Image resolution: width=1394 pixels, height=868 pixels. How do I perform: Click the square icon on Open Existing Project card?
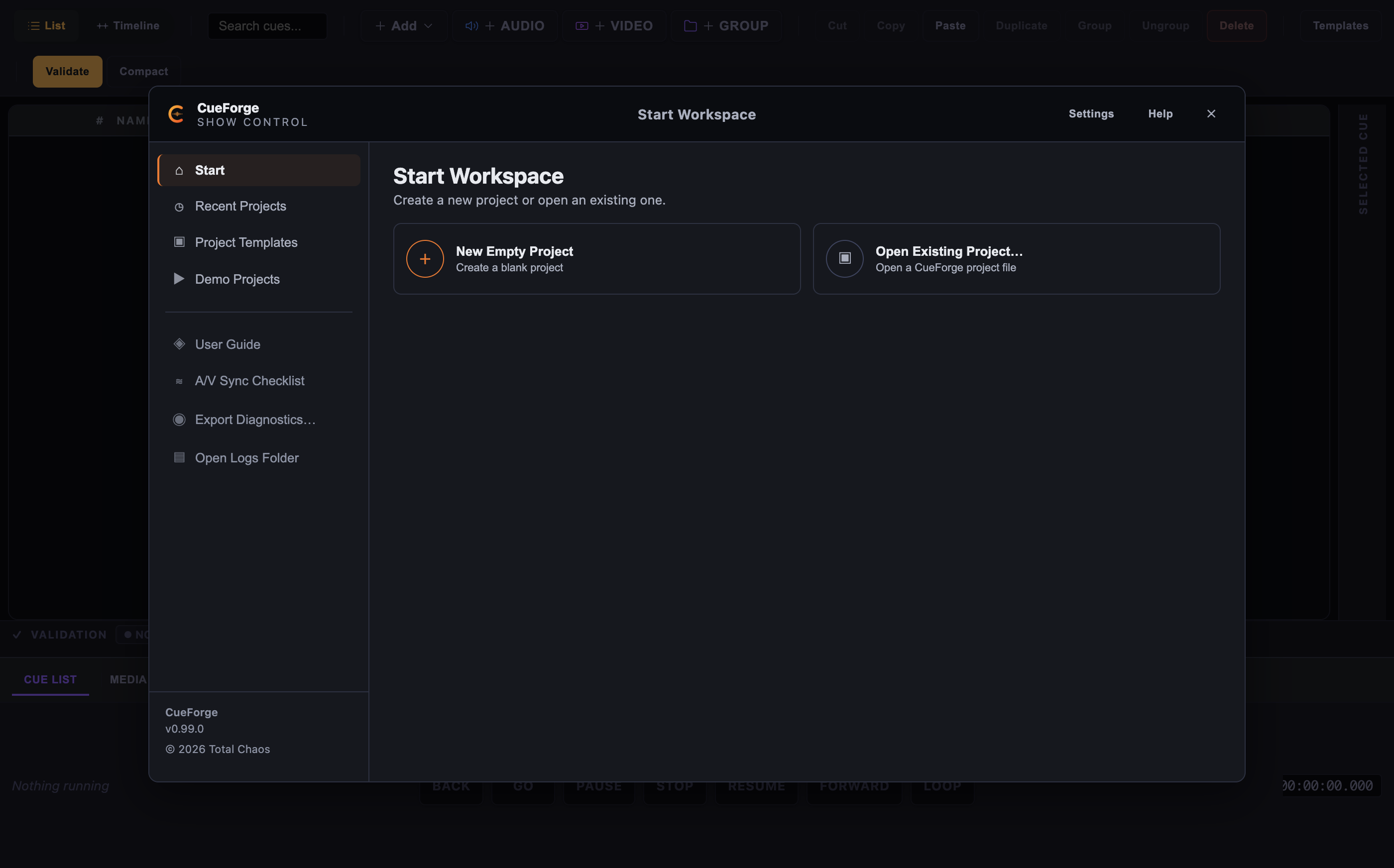point(844,259)
